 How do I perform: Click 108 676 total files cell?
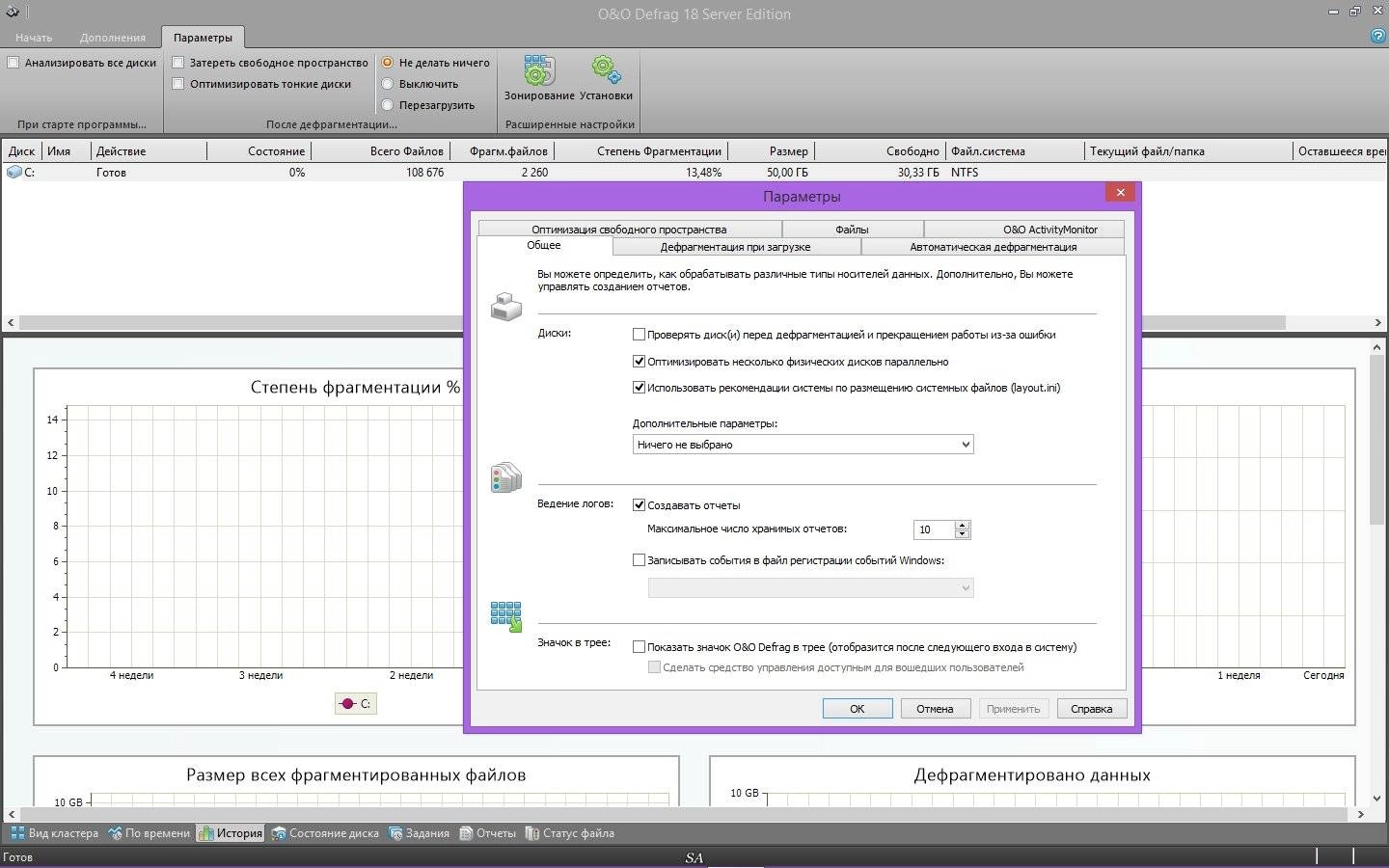click(424, 173)
